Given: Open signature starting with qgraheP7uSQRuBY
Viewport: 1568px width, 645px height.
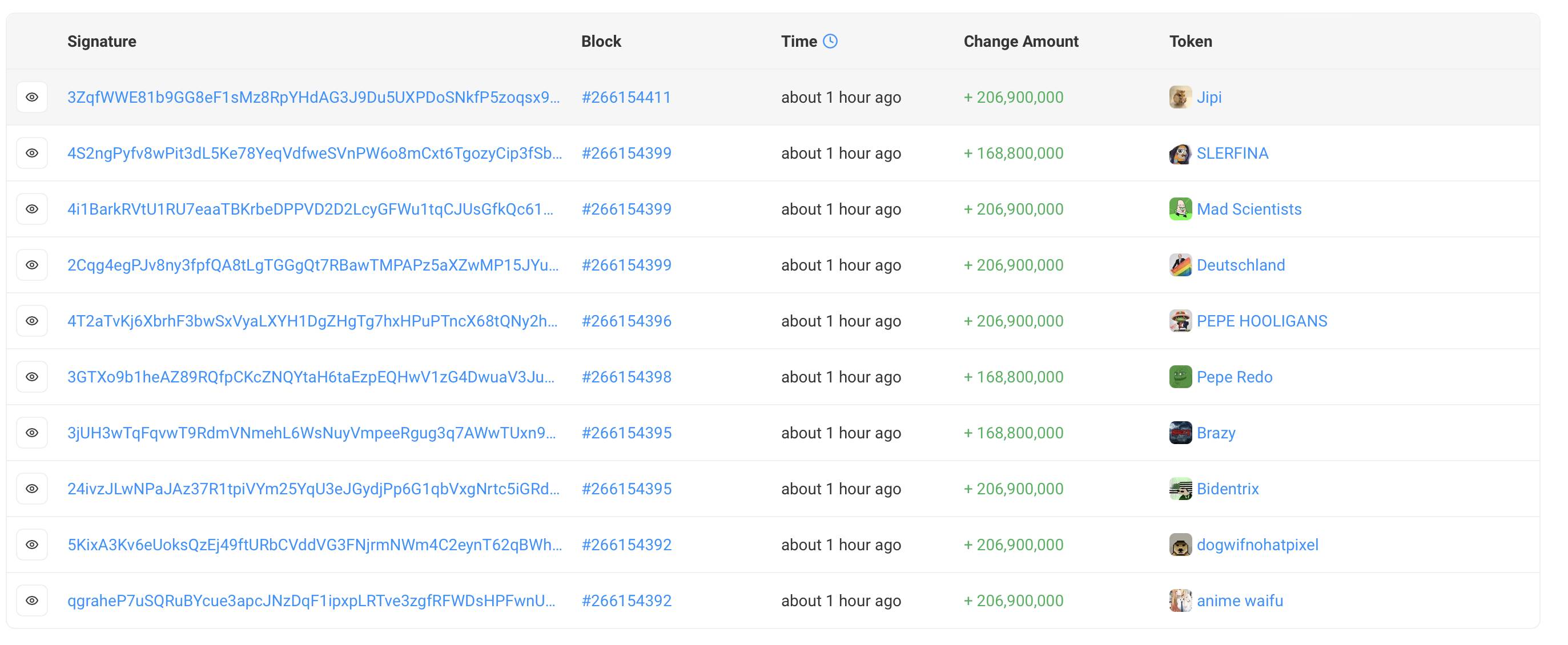Looking at the screenshot, I should (x=311, y=601).
